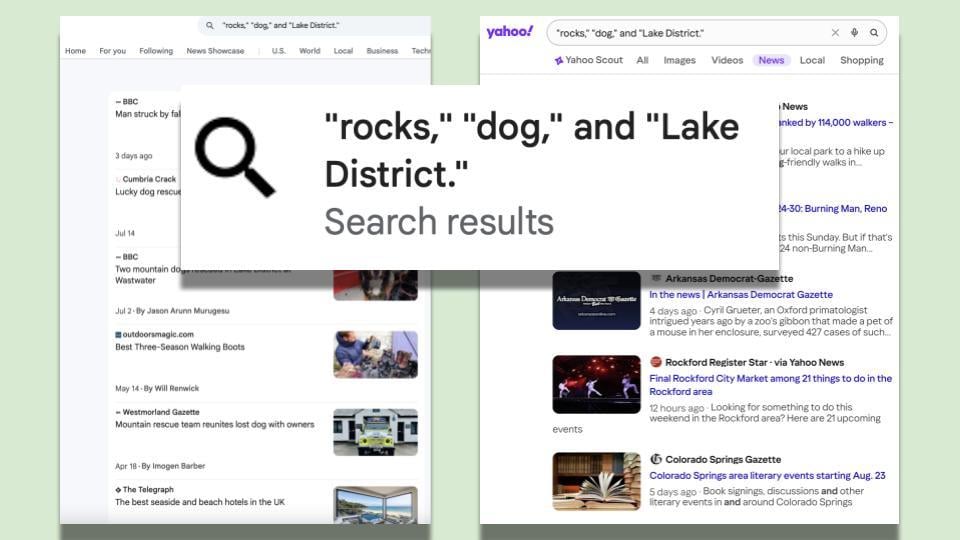Select the Yahoo Local tab
This screenshot has width=960, height=540.
point(812,60)
